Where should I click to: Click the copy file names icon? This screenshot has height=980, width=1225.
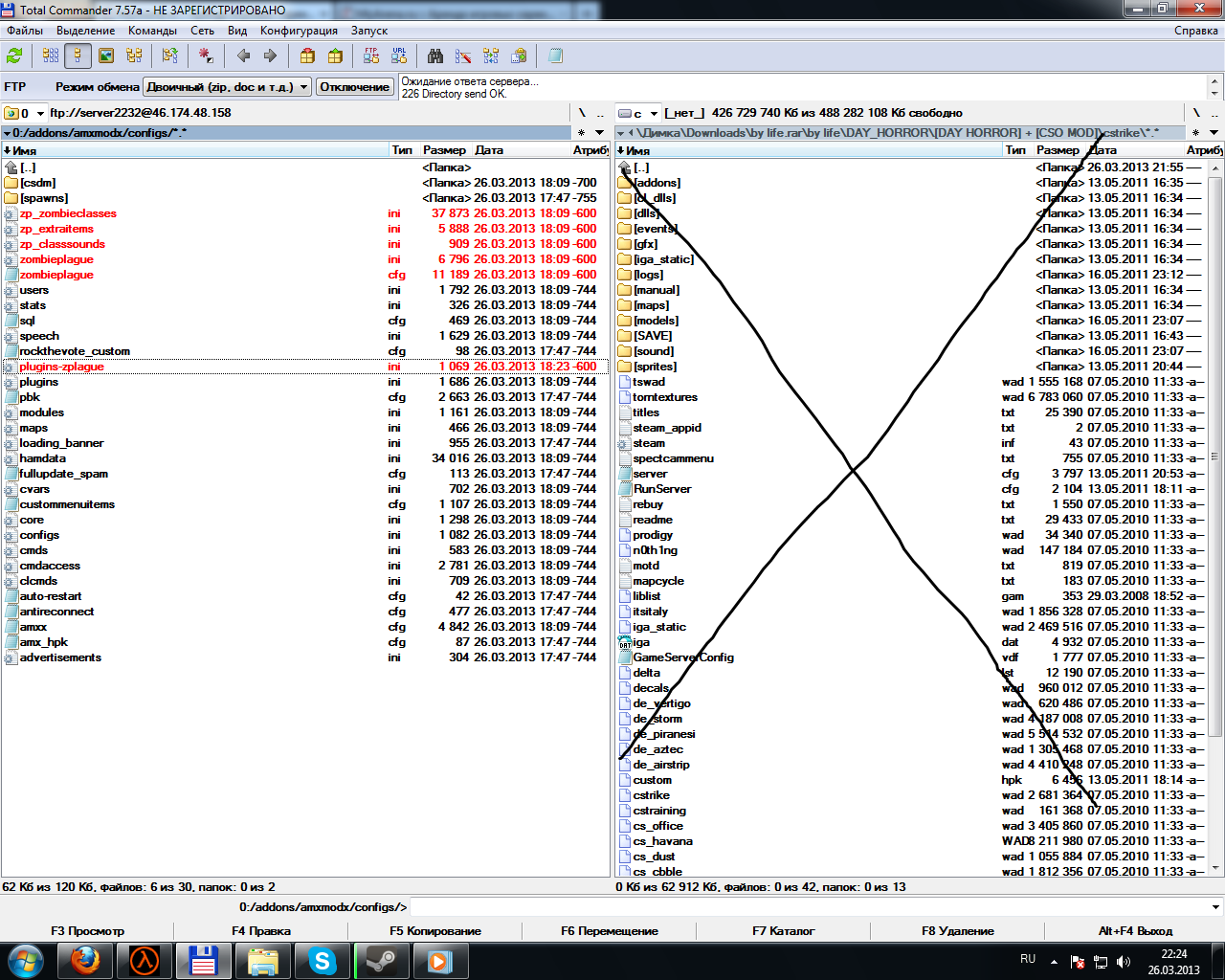click(519, 56)
